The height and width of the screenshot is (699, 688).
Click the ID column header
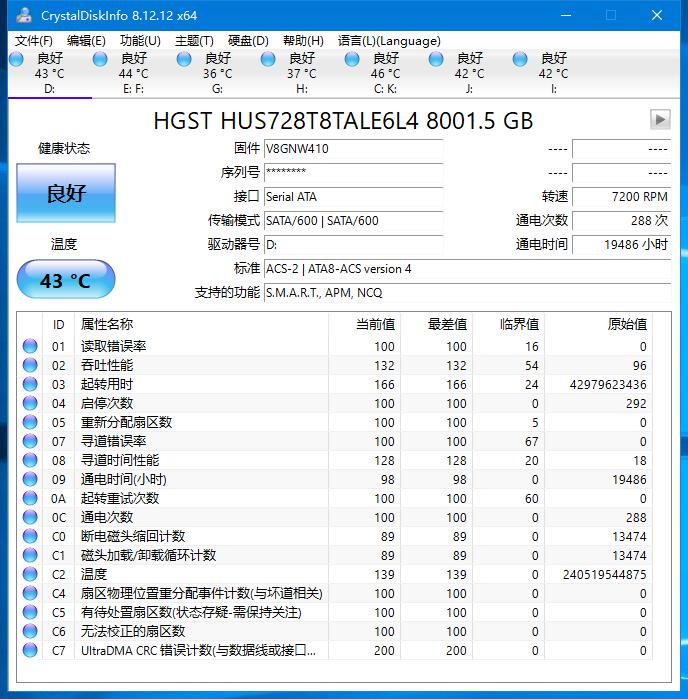pyautogui.click(x=58, y=324)
